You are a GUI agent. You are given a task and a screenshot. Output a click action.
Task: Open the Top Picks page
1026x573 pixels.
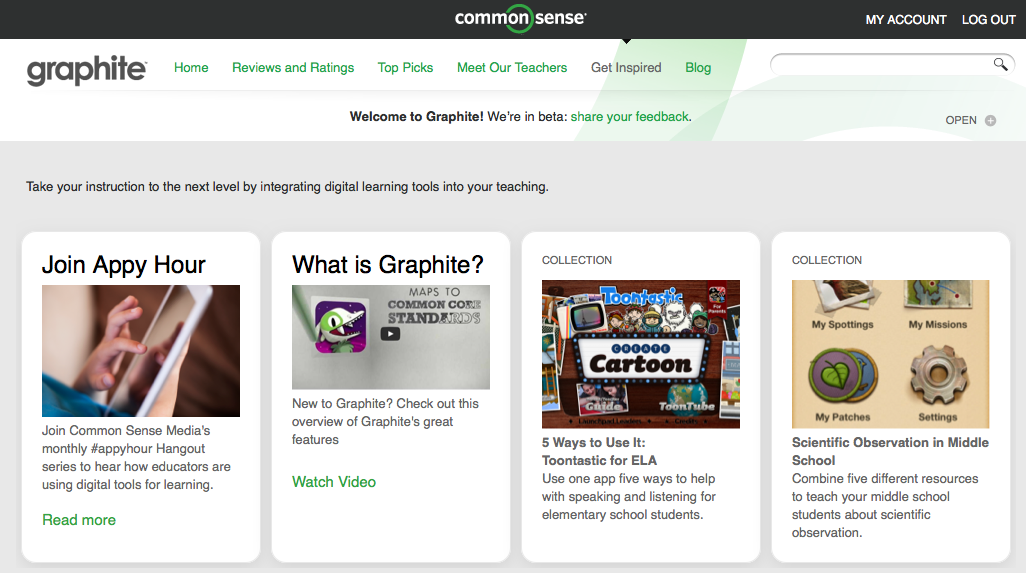405,67
